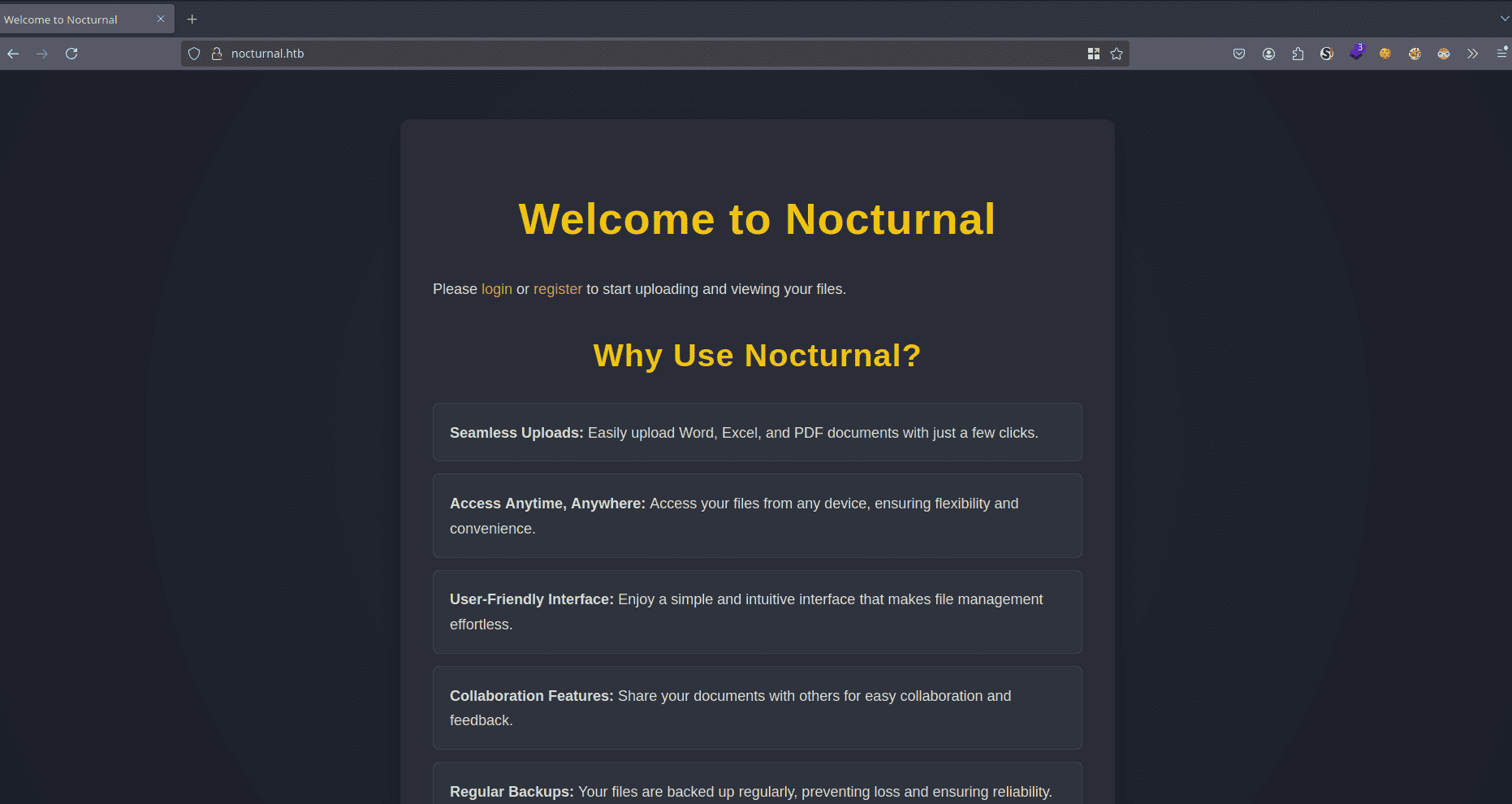The width and height of the screenshot is (1512, 804).
Task: Expand the list all tabs arrow
Action: 1504,19
